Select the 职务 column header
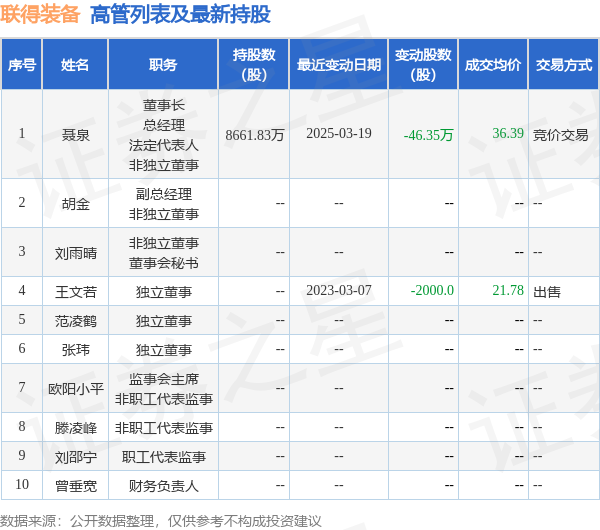The width and height of the screenshot is (600, 530). (163, 64)
